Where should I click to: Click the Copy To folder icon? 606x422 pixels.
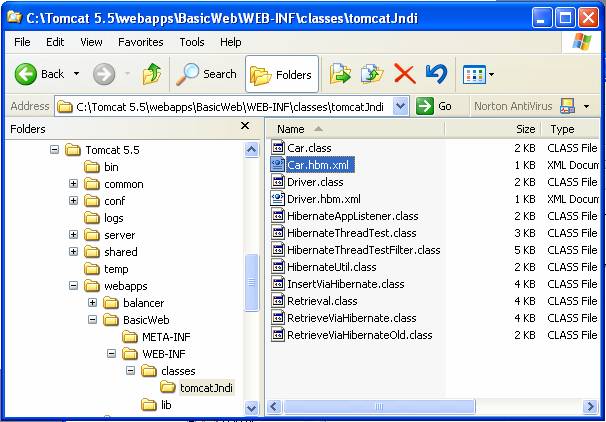[x=372, y=74]
